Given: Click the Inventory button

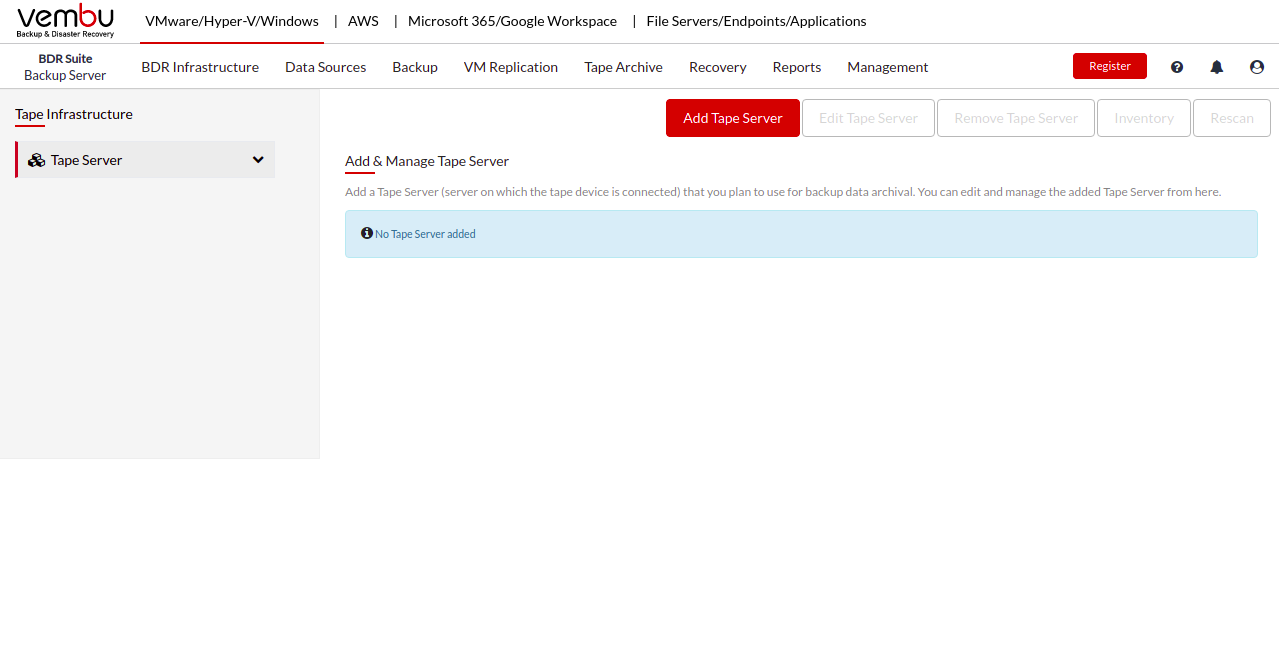Looking at the screenshot, I should click(x=1144, y=118).
